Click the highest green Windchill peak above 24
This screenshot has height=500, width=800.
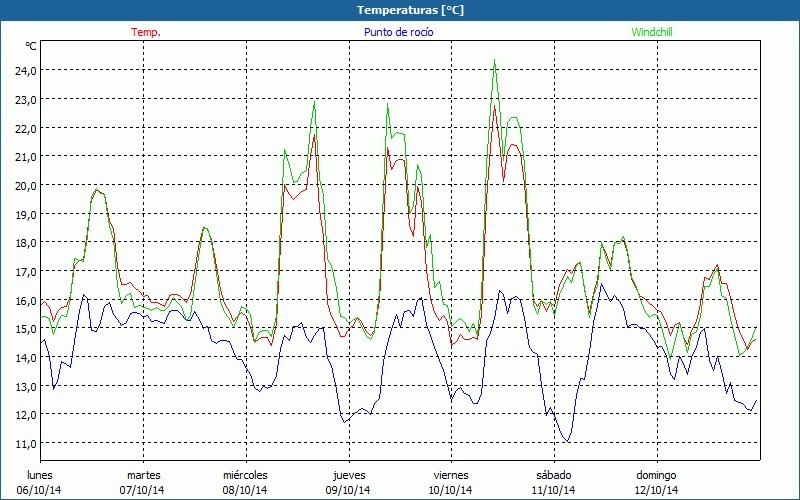tap(494, 60)
